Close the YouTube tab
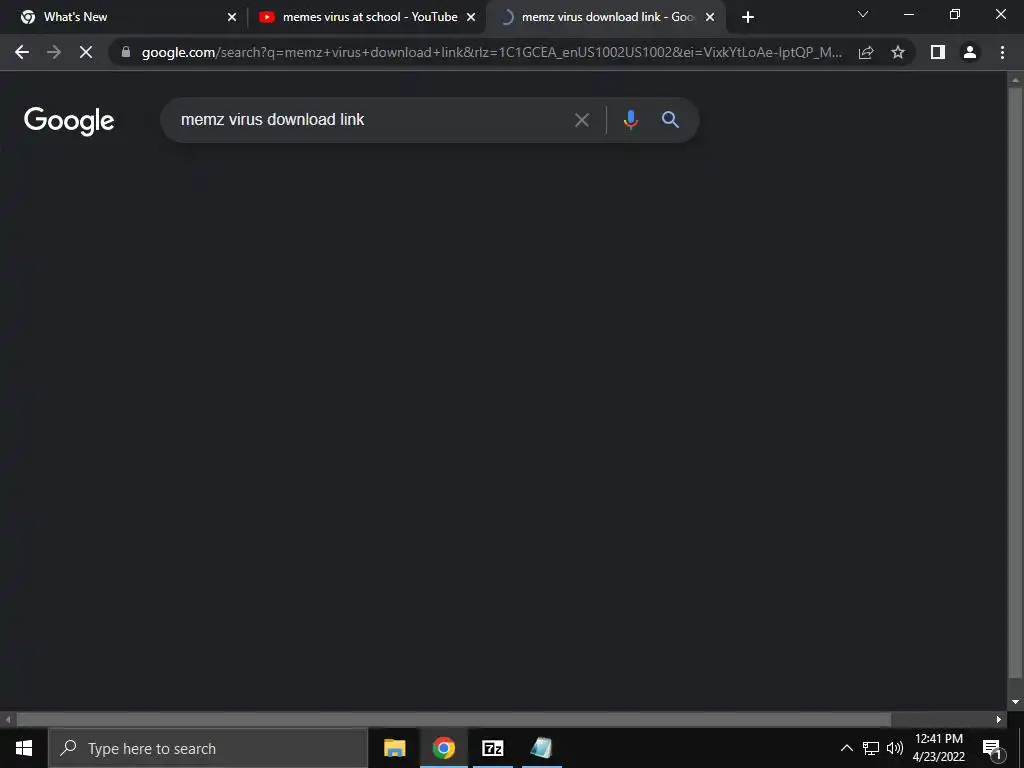Screen dimensions: 1024x768 tap(471, 18)
